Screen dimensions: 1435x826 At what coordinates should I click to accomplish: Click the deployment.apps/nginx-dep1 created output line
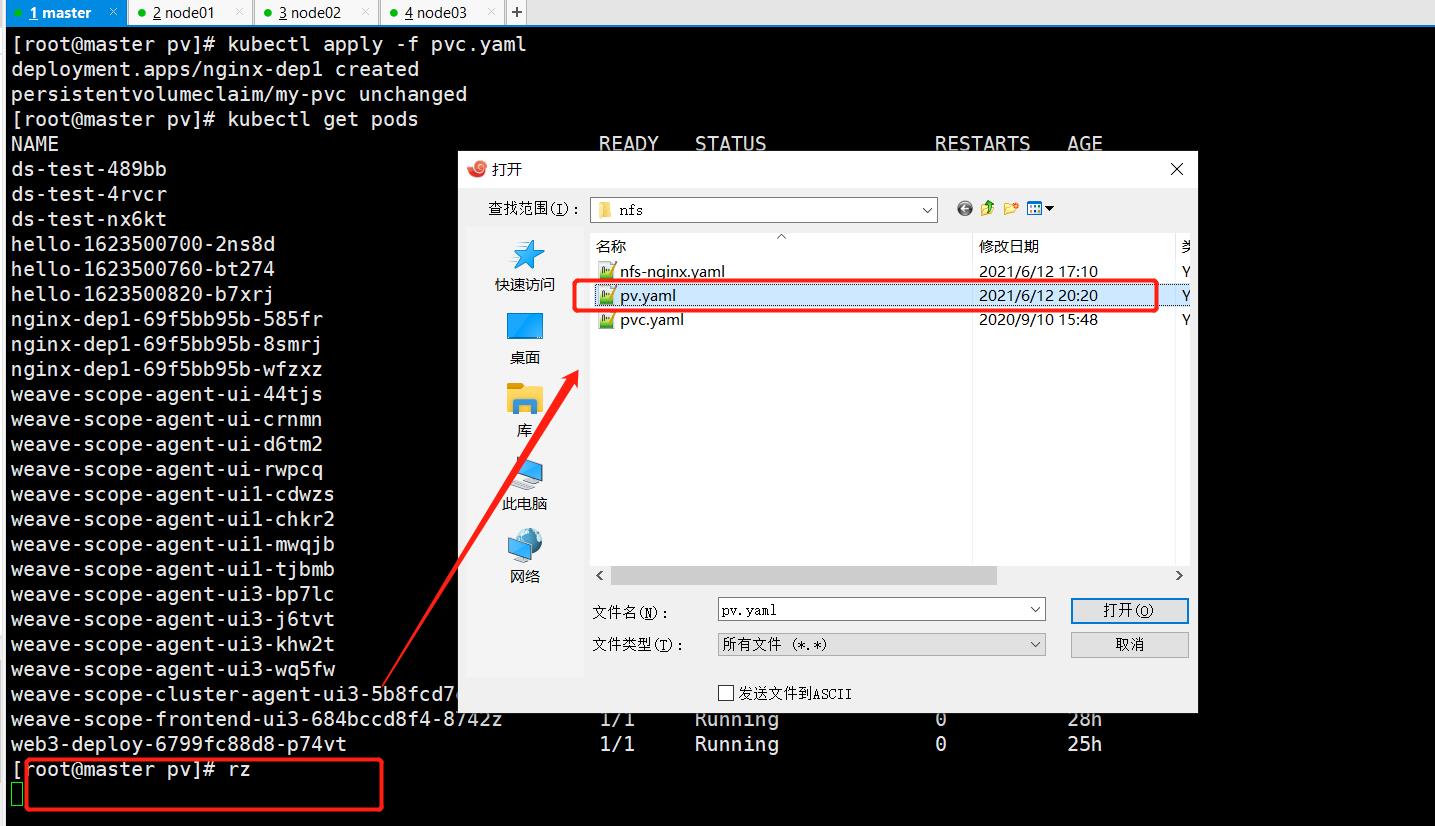tap(215, 69)
